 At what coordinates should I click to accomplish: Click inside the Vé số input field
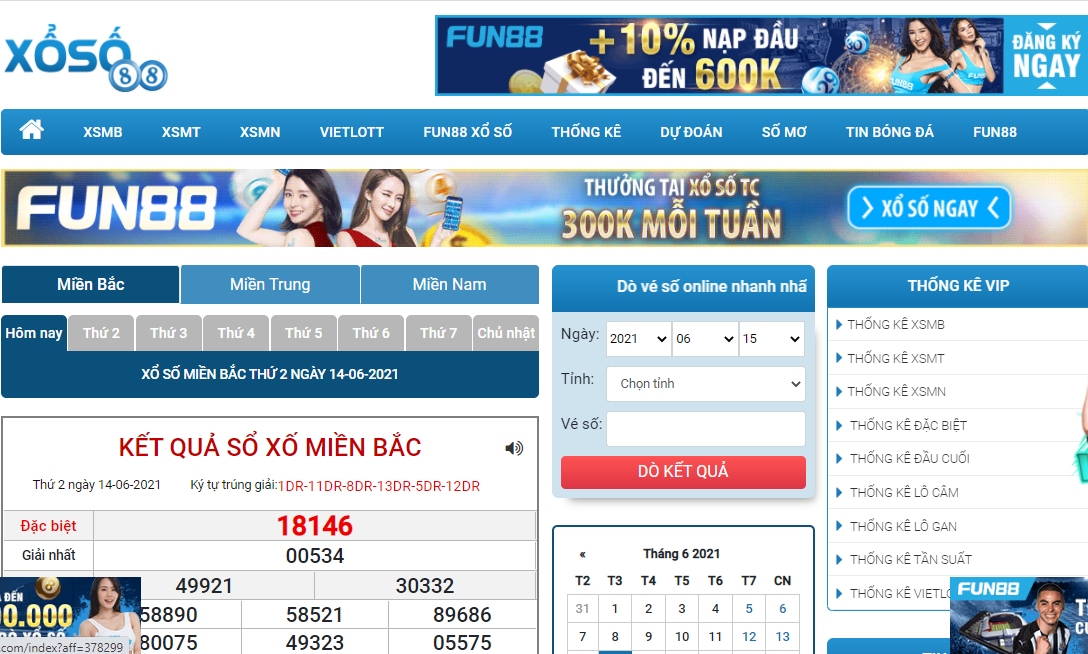(705, 428)
